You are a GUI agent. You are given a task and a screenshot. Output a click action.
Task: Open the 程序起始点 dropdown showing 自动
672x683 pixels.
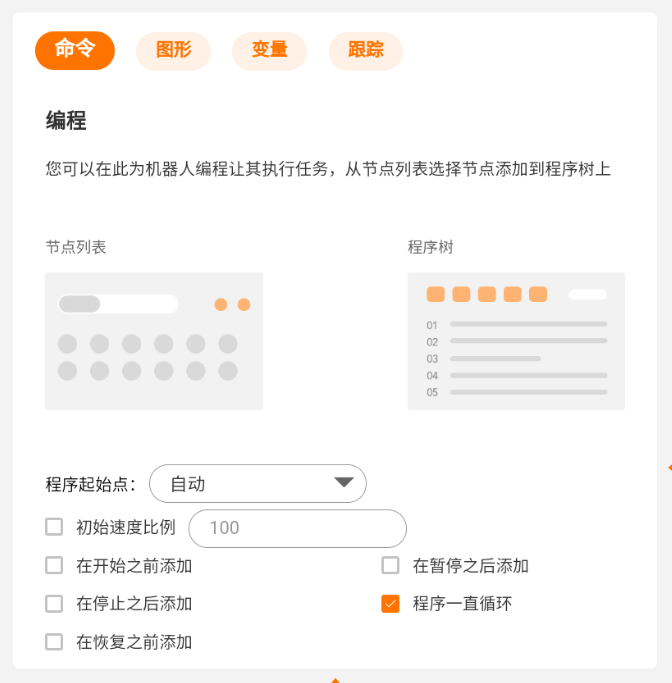point(258,484)
